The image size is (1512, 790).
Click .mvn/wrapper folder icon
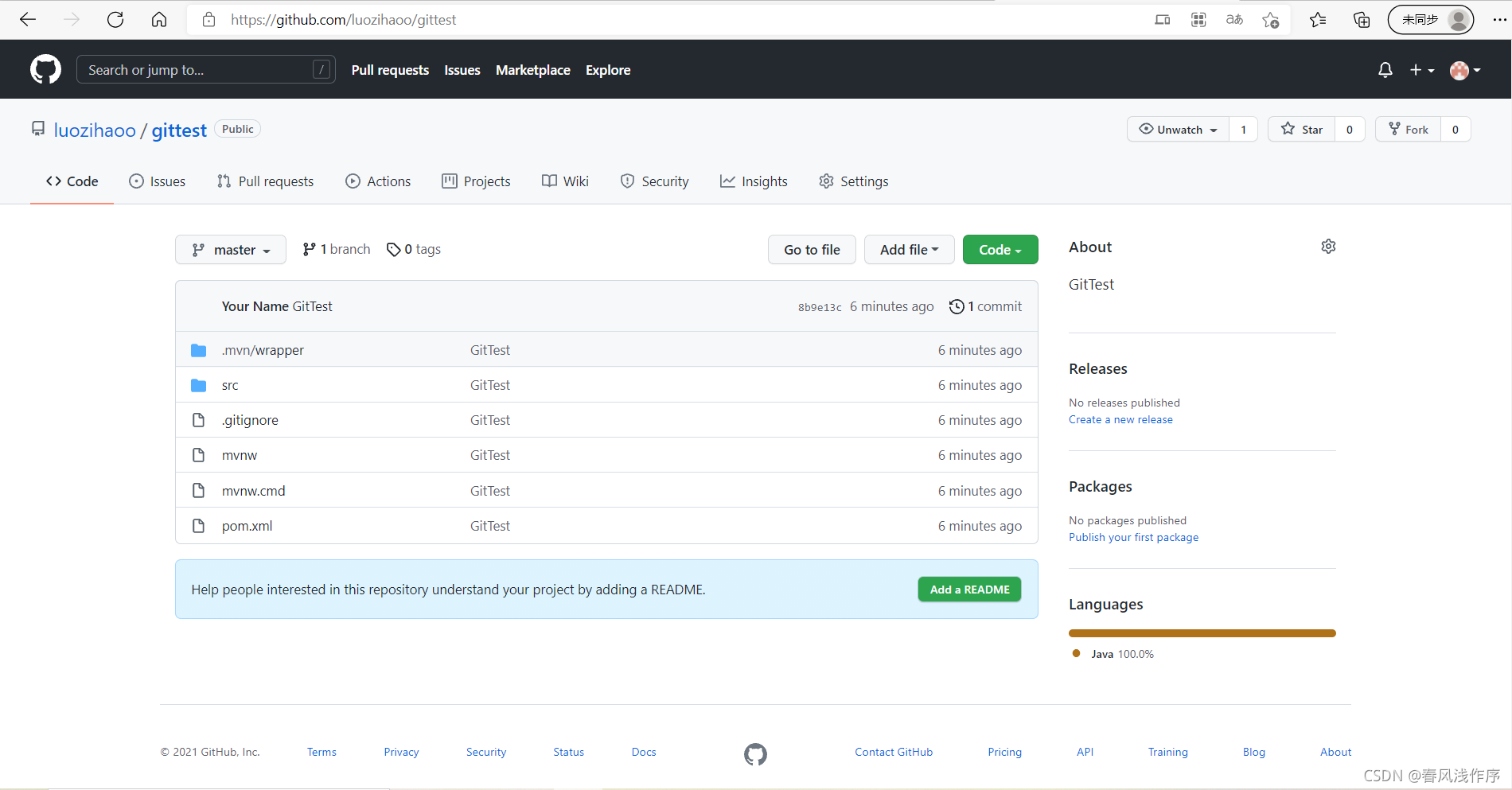pos(199,350)
